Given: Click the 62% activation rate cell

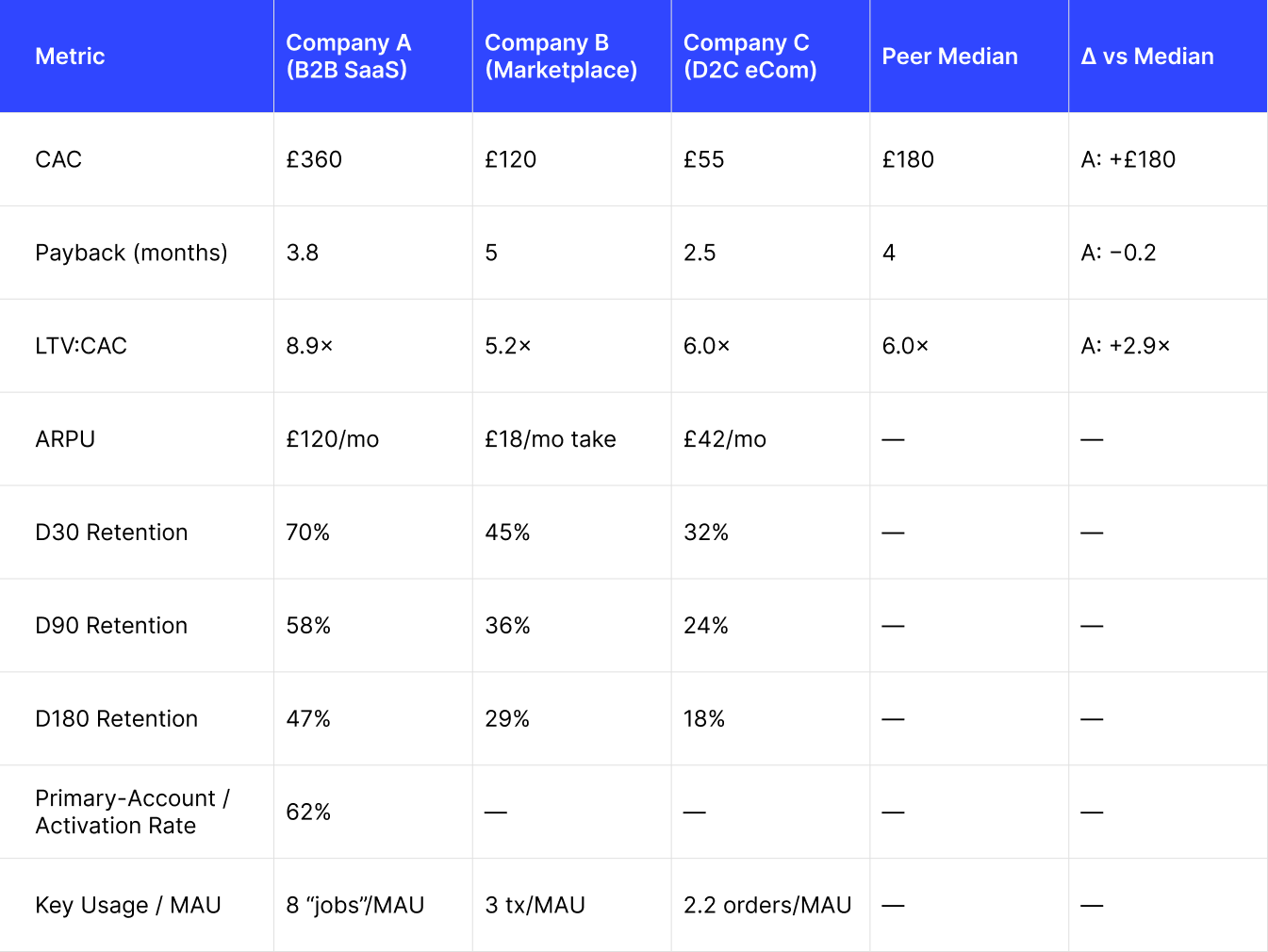Looking at the screenshot, I should [x=308, y=812].
